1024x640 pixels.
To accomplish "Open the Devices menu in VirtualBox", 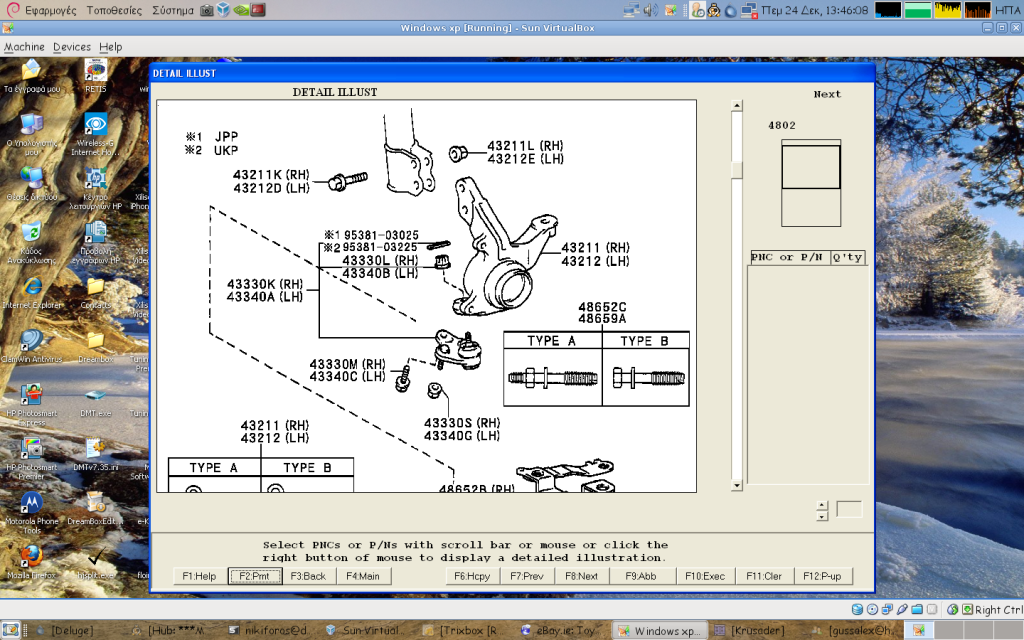I will [72, 47].
